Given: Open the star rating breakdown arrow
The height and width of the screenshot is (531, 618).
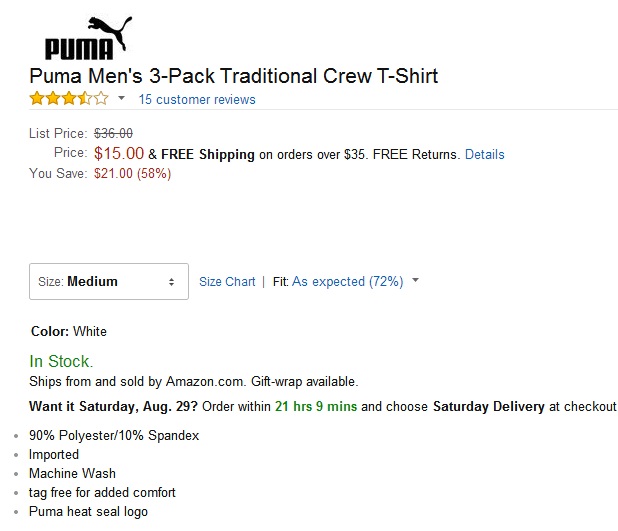Looking at the screenshot, I should [x=121, y=98].
